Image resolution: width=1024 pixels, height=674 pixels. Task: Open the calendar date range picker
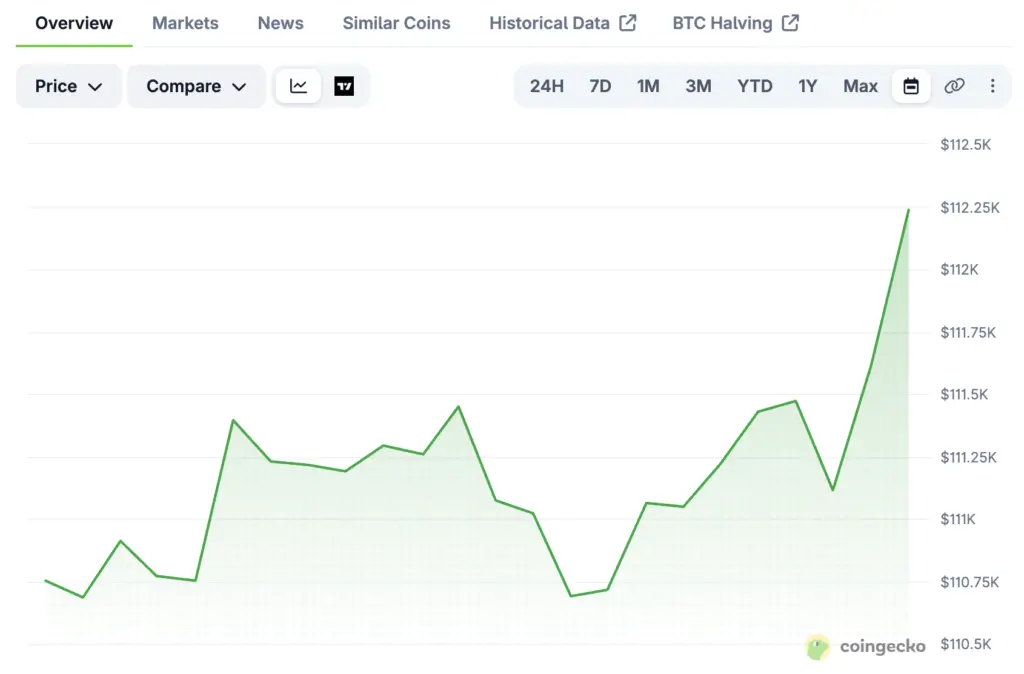point(911,86)
